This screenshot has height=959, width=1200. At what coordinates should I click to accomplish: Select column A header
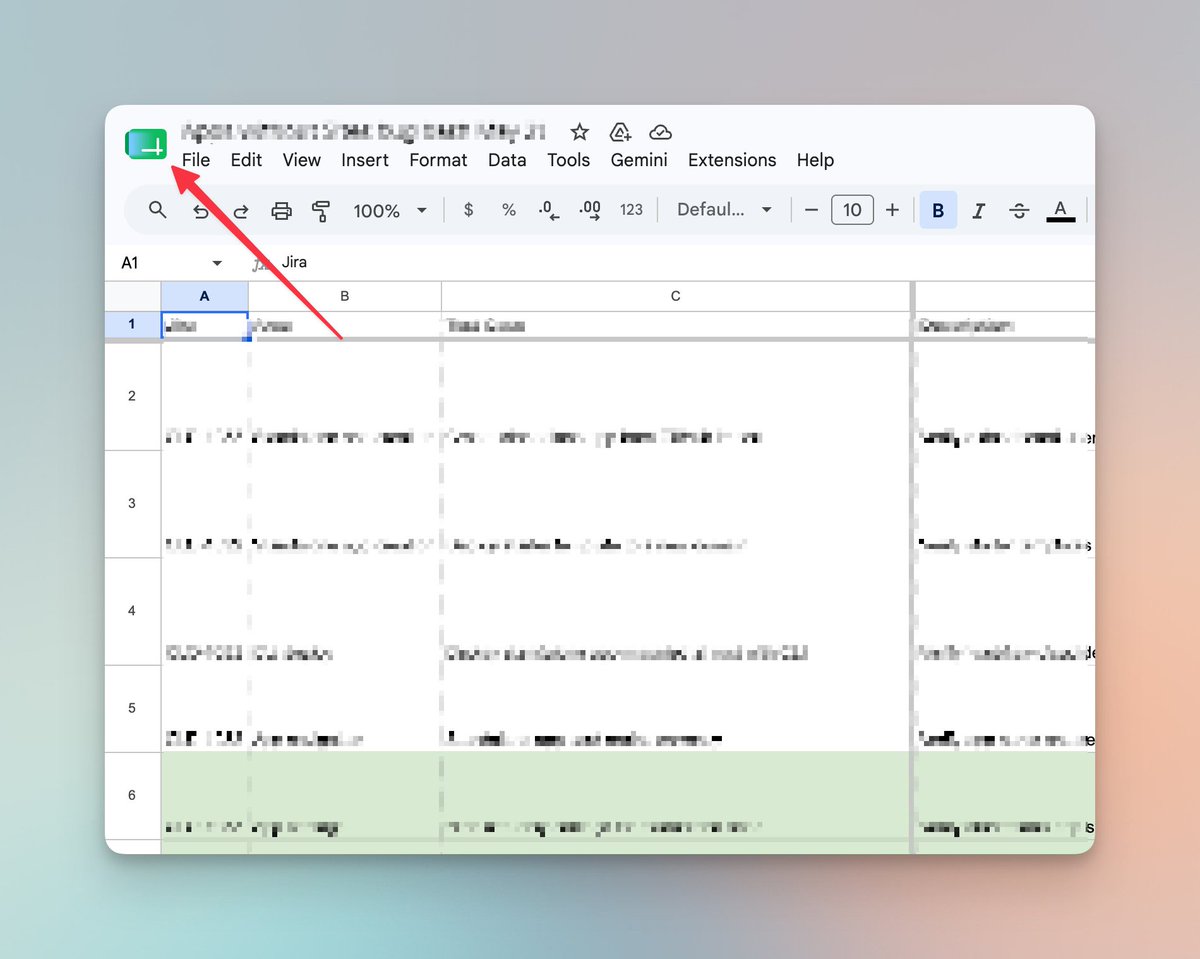204,296
